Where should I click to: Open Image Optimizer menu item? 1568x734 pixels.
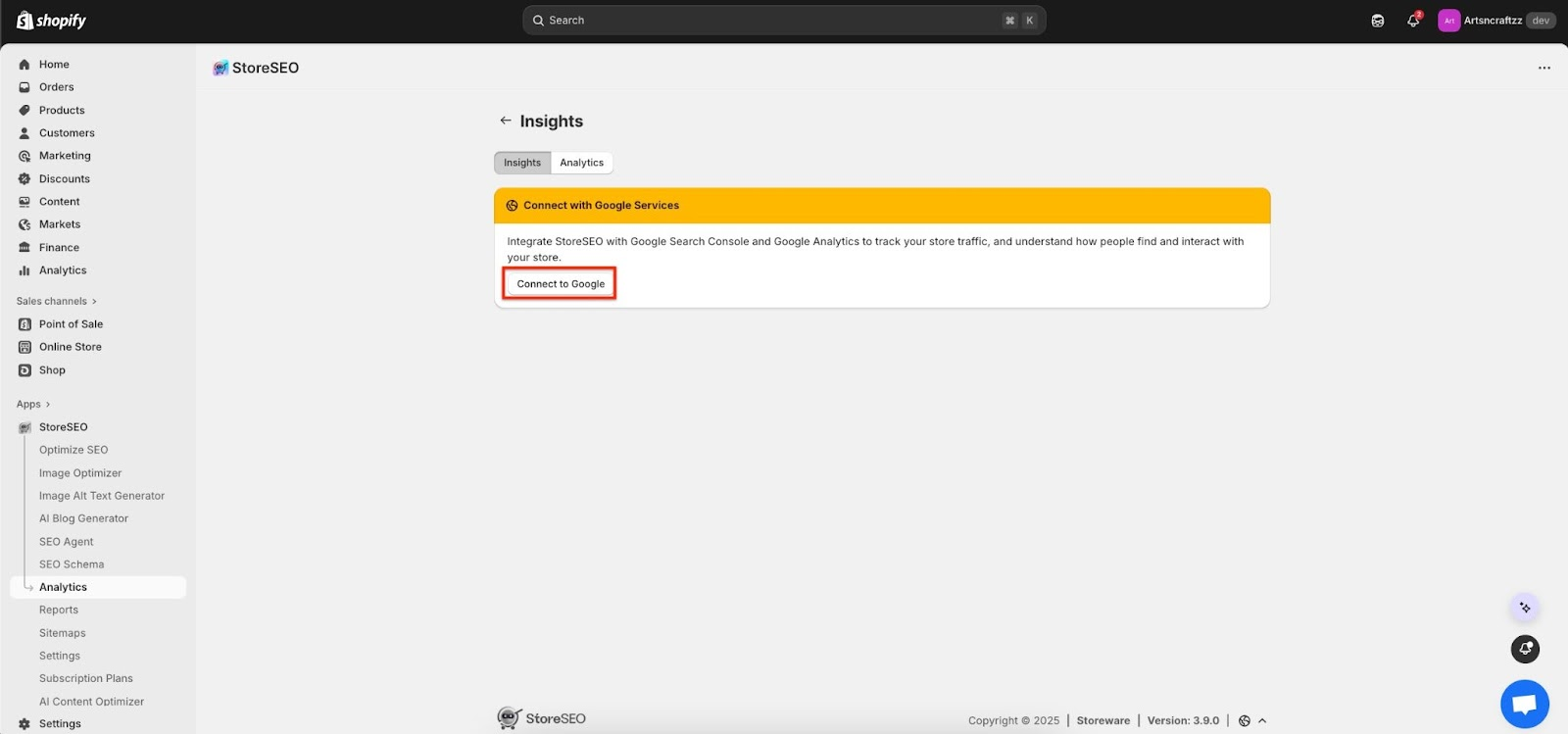tap(80, 473)
